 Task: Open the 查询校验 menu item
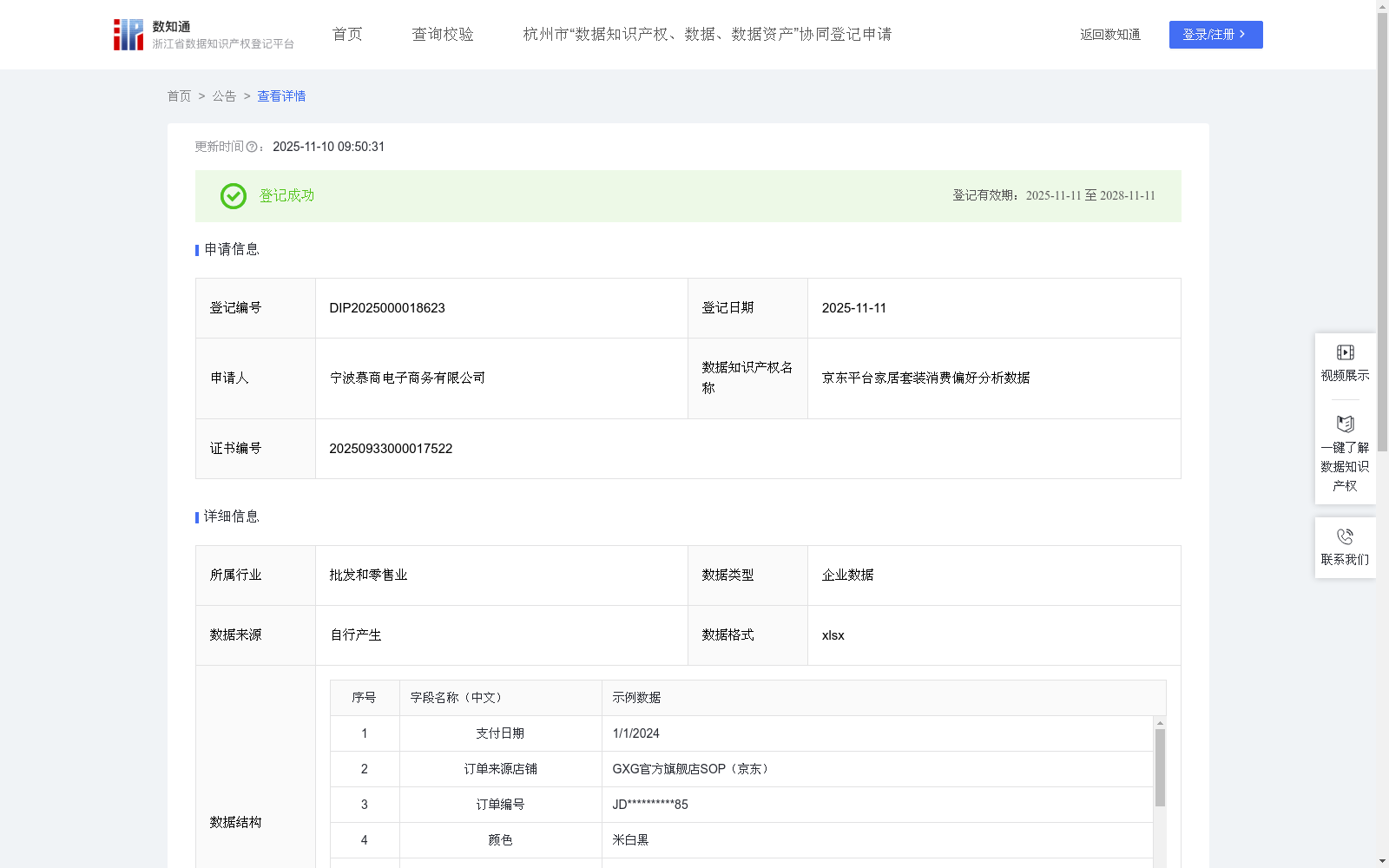443,34
